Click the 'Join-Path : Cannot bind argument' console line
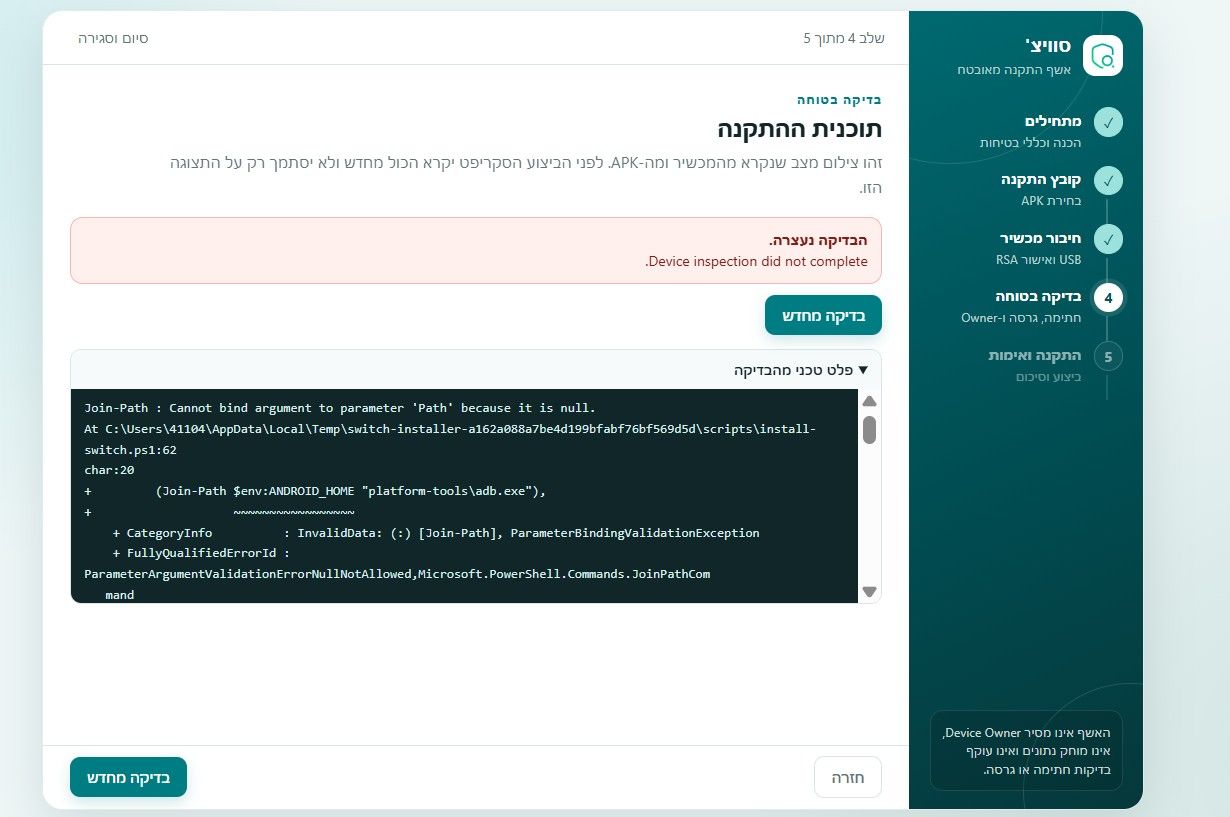The image size is (1230, 817). [x=340, y=408]
